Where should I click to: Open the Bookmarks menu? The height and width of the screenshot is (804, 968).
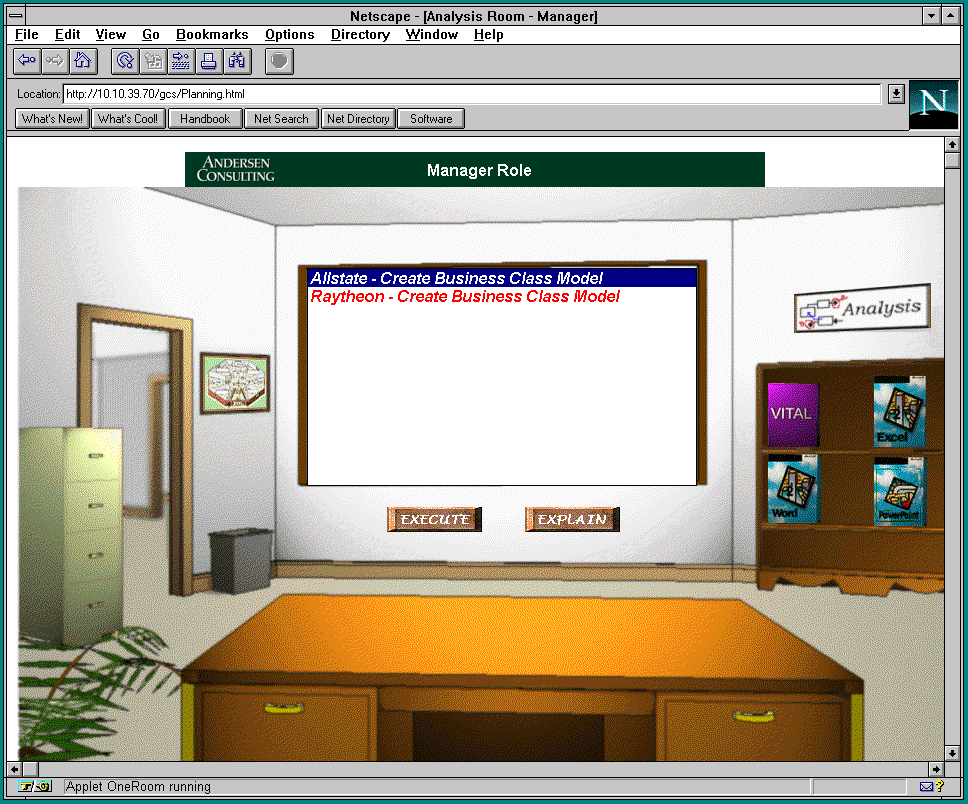coord(212,34)
